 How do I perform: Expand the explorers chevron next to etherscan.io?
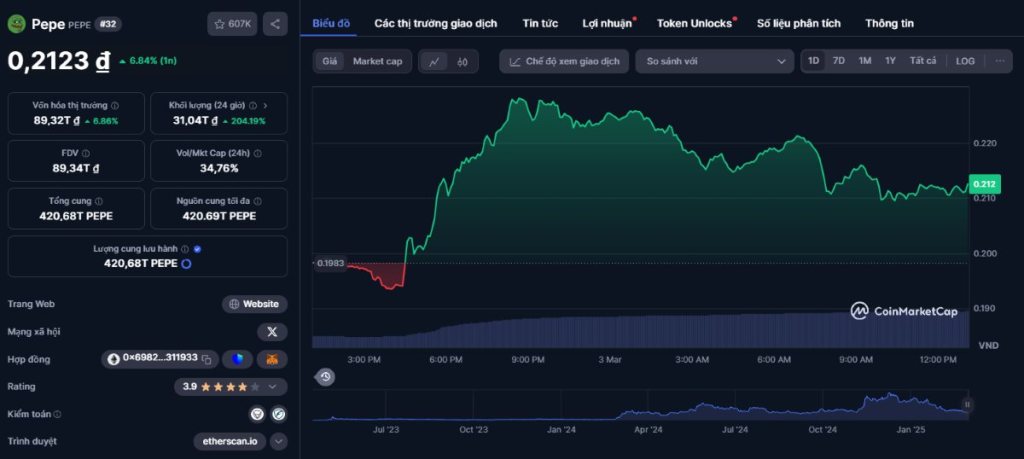[279, 441]
